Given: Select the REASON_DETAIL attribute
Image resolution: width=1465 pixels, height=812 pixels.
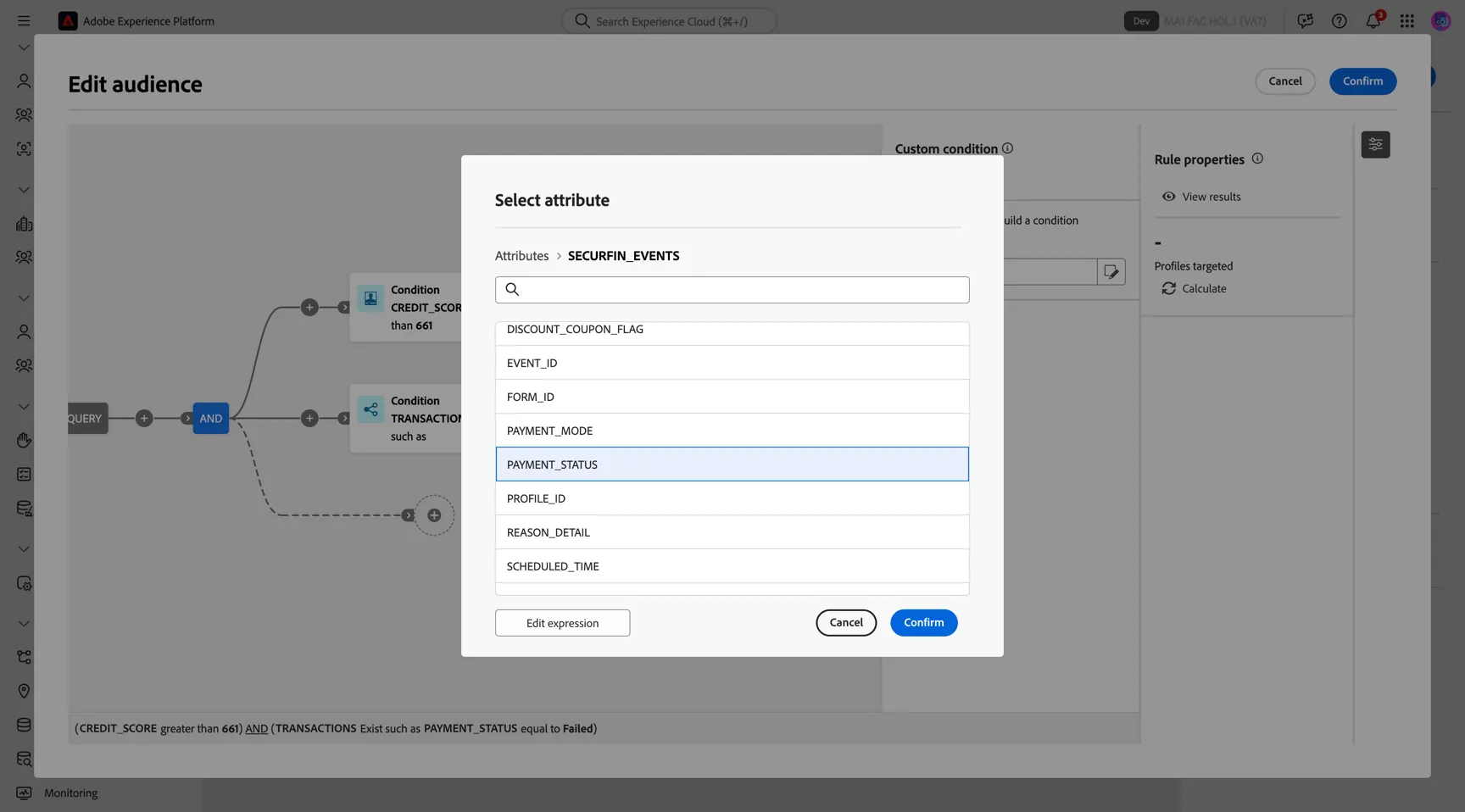Looking at the screenshot, I should coord(732,532).
